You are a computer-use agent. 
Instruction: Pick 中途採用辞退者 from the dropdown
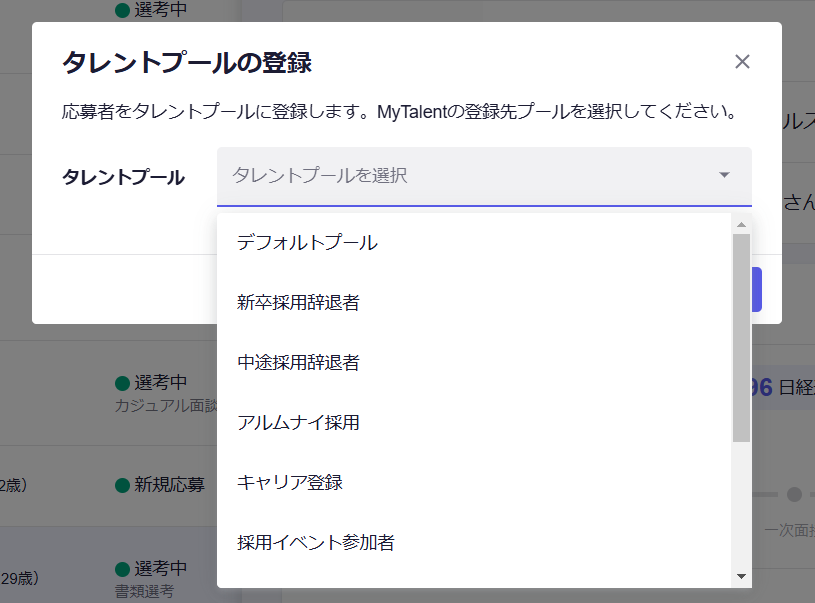click(x=298, y=362)
